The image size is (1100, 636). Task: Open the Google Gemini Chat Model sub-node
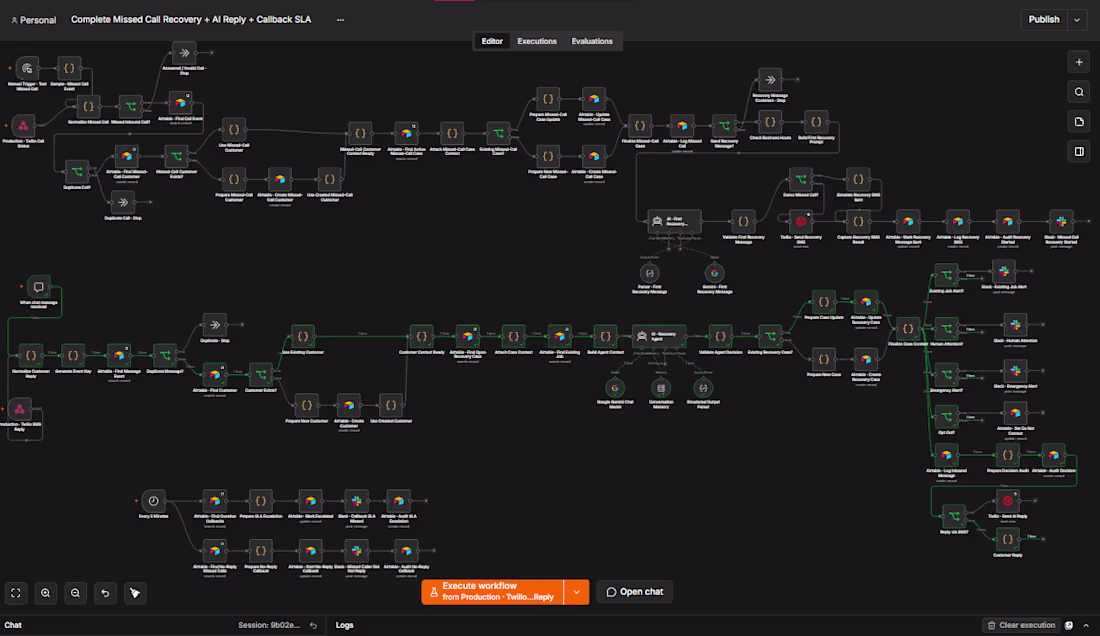615,388
